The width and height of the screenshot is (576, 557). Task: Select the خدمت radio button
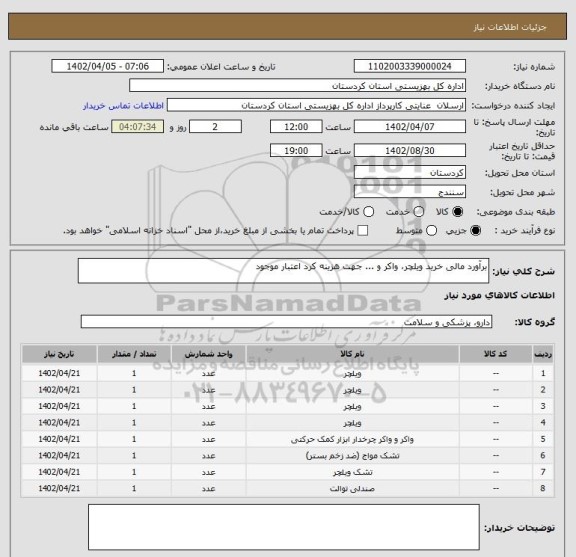click(x=419, y=212)
